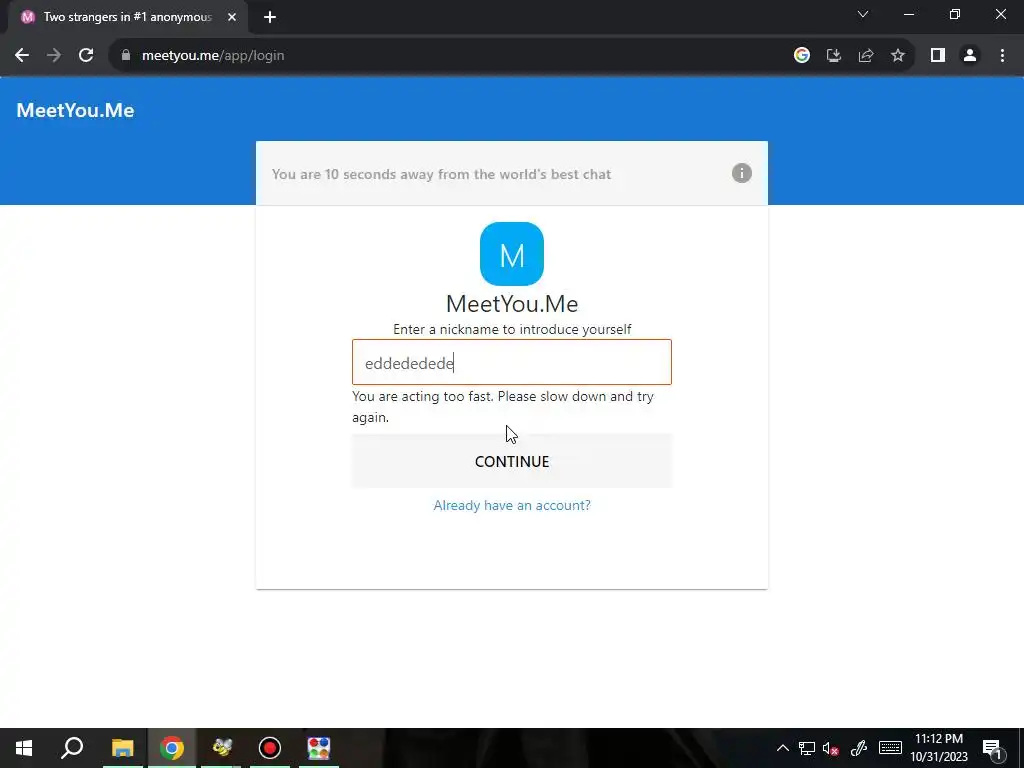Click the Google icon in the address bar

click(801, 56)
